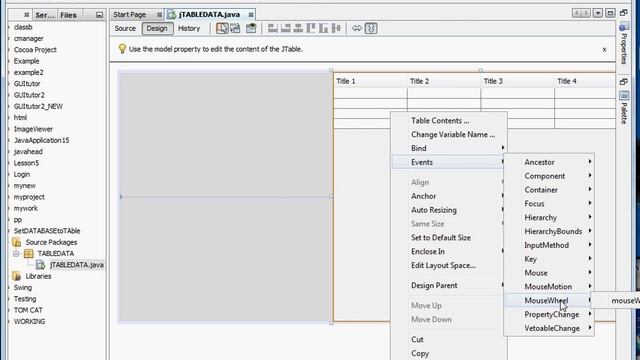Open the Anchor submenu
Image resolution: width=640 pixels, height=360 pixels.
[449, 196]
